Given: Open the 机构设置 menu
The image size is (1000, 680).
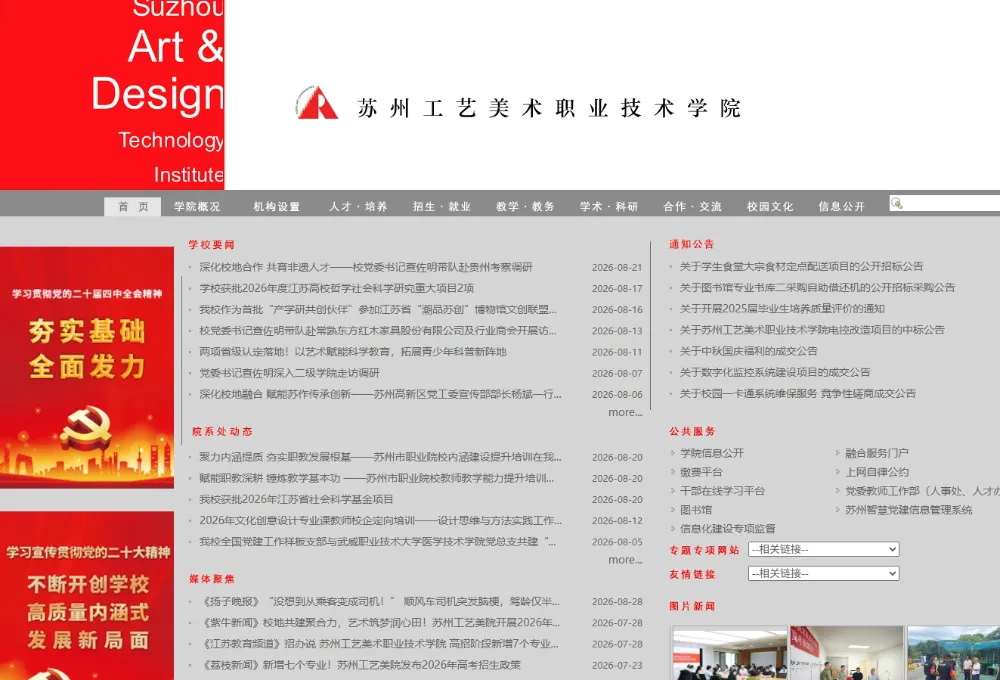Looking at the screenshot, I should click(277, 206).
